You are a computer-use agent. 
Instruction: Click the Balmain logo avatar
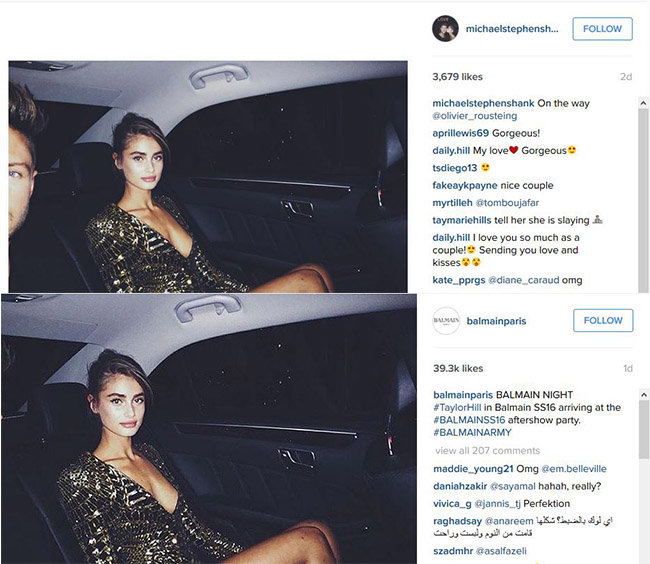(x=446, y=320)
